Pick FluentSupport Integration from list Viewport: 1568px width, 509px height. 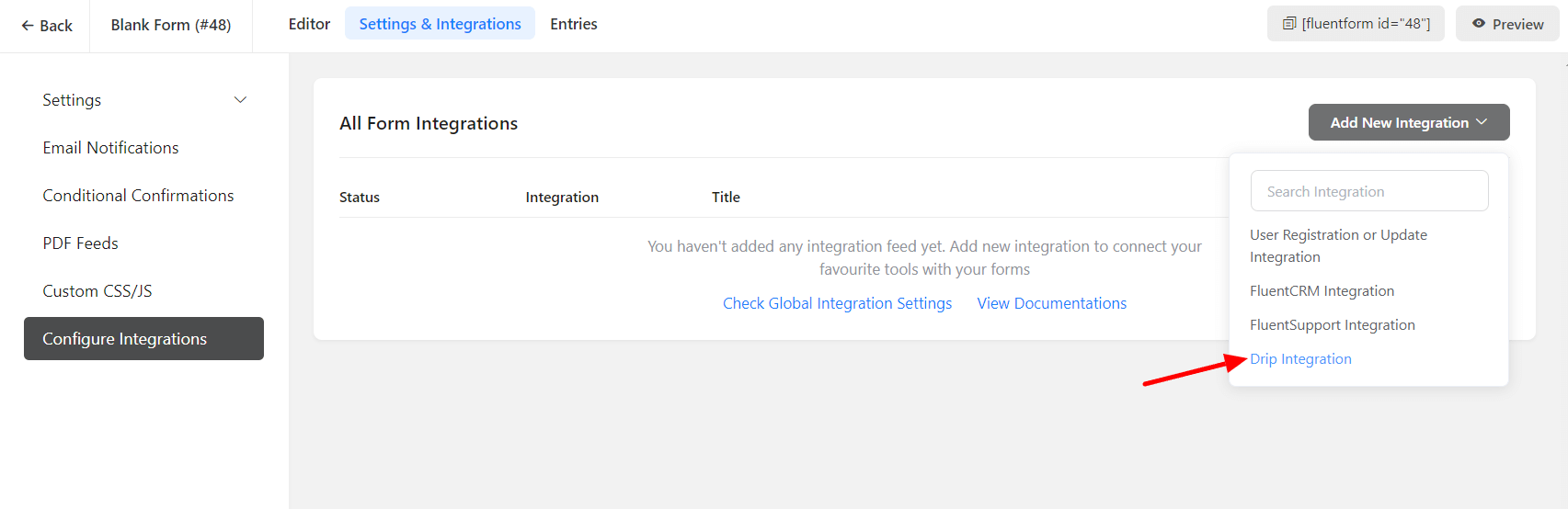[x=1332, y=325]
